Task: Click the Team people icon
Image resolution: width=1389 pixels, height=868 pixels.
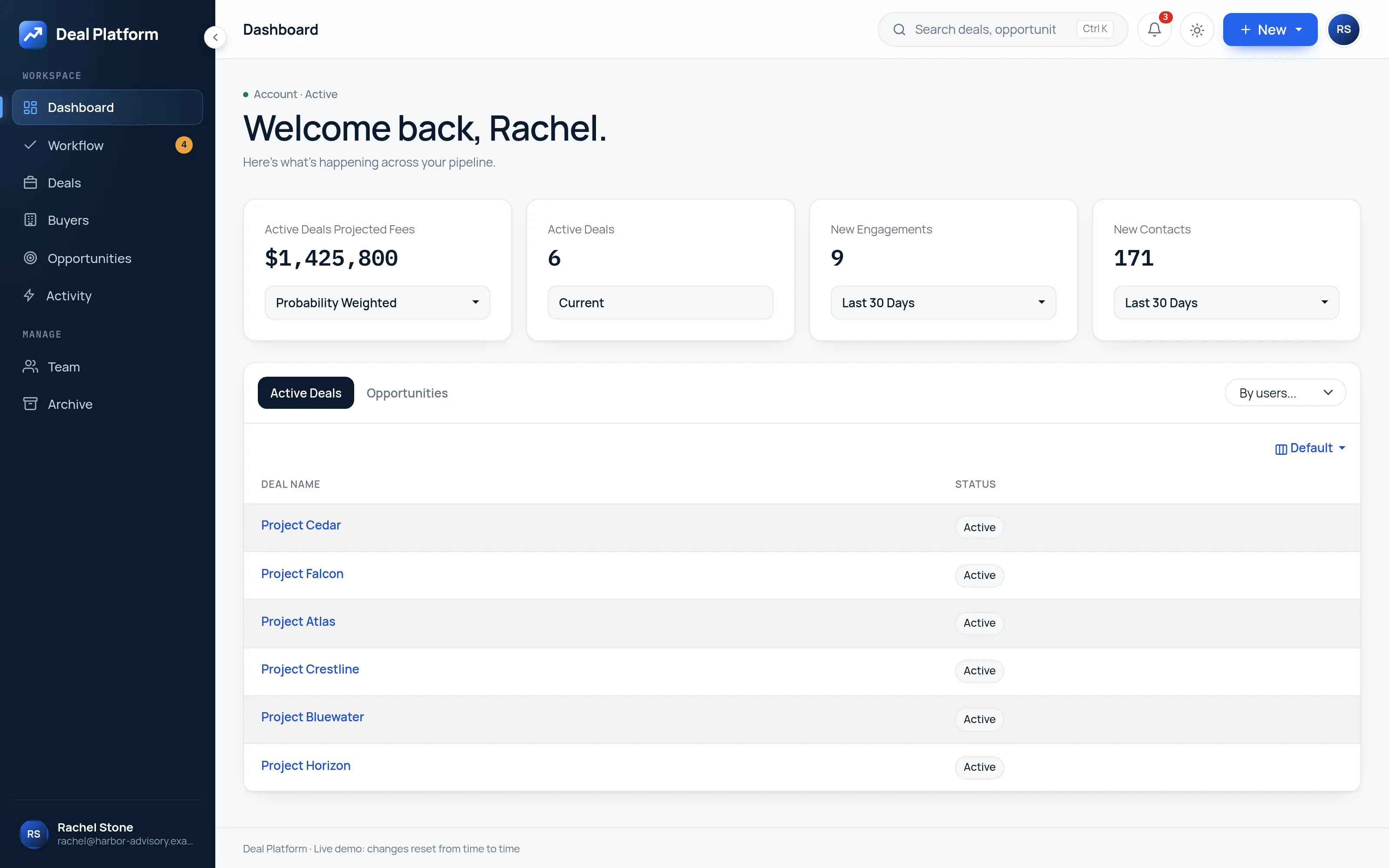Action: tap(30, 367)
